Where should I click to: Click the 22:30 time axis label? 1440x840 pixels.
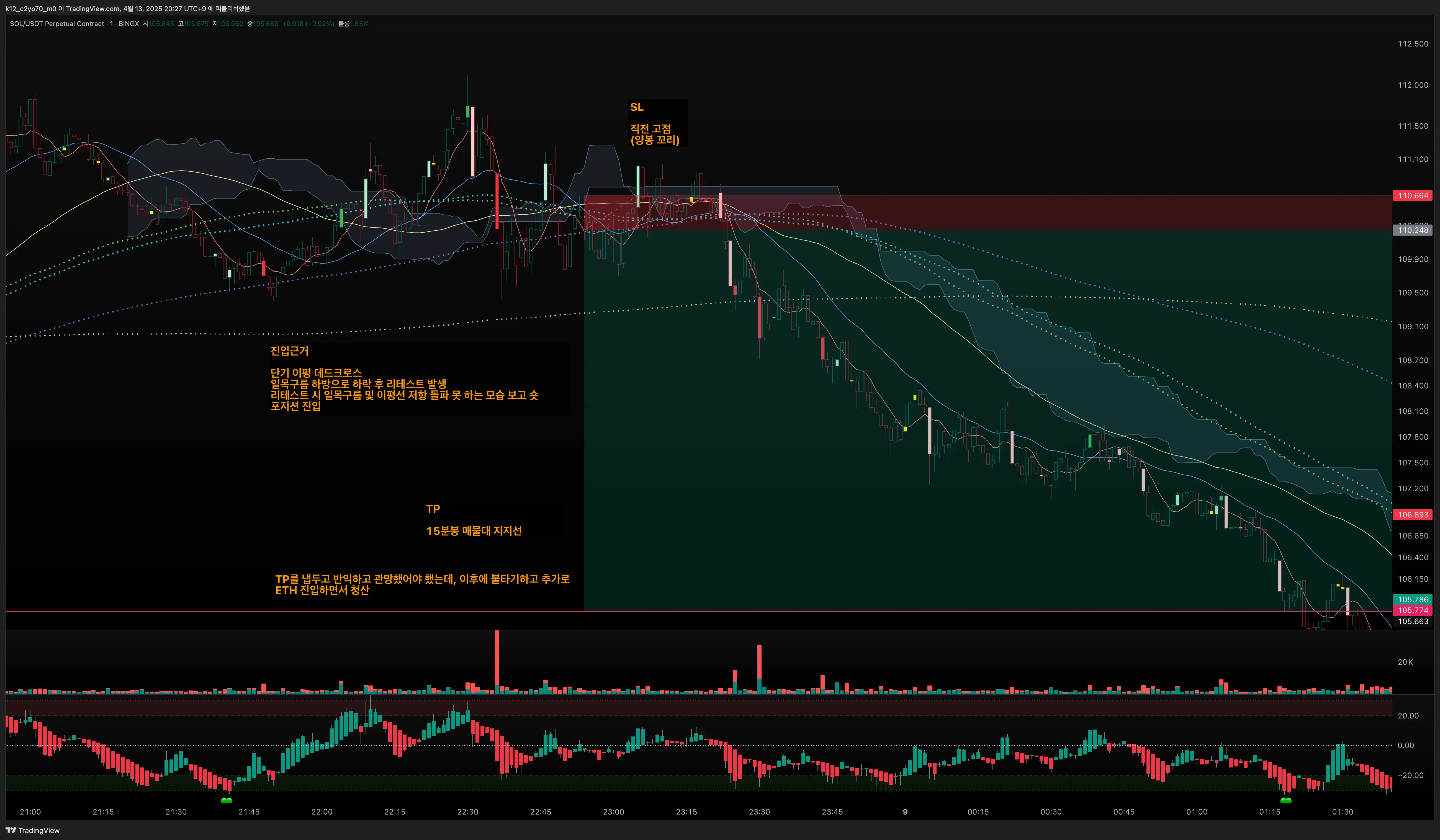(x=468, y=812)
